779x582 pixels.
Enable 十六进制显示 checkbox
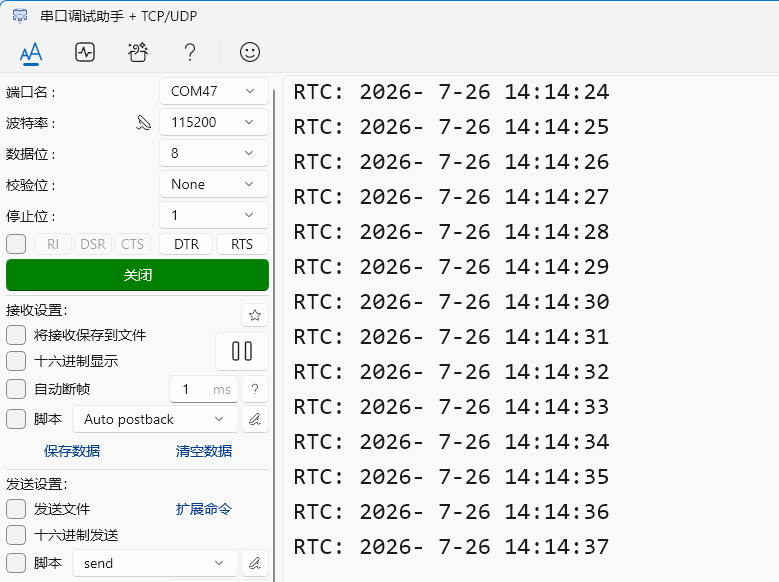(x=16, y=361)
